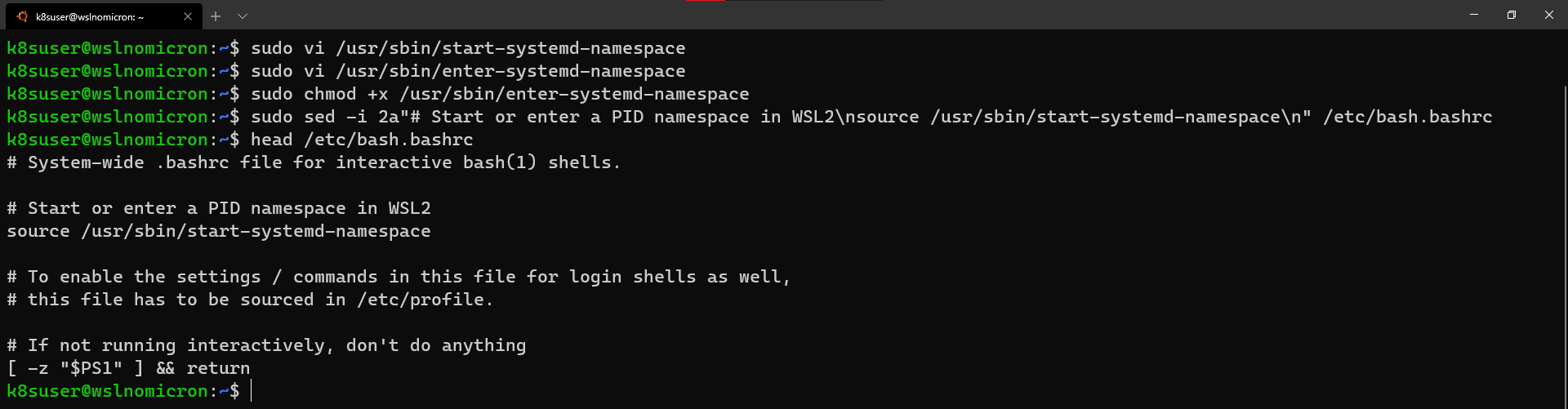1568x409 pixels.
Task: Click the '[ -z "$PS1" ] && return' line
Action: tap(128, 368)
